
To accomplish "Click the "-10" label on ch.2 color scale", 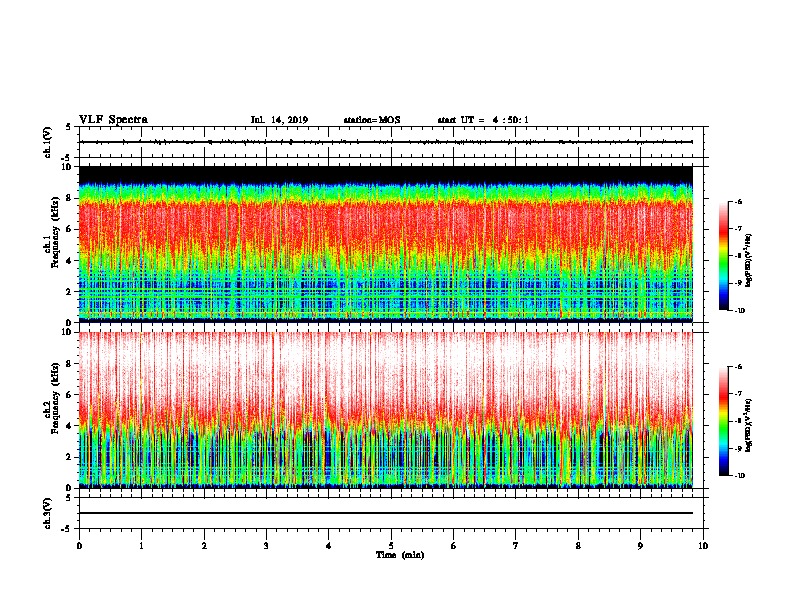I will [739, 475].
